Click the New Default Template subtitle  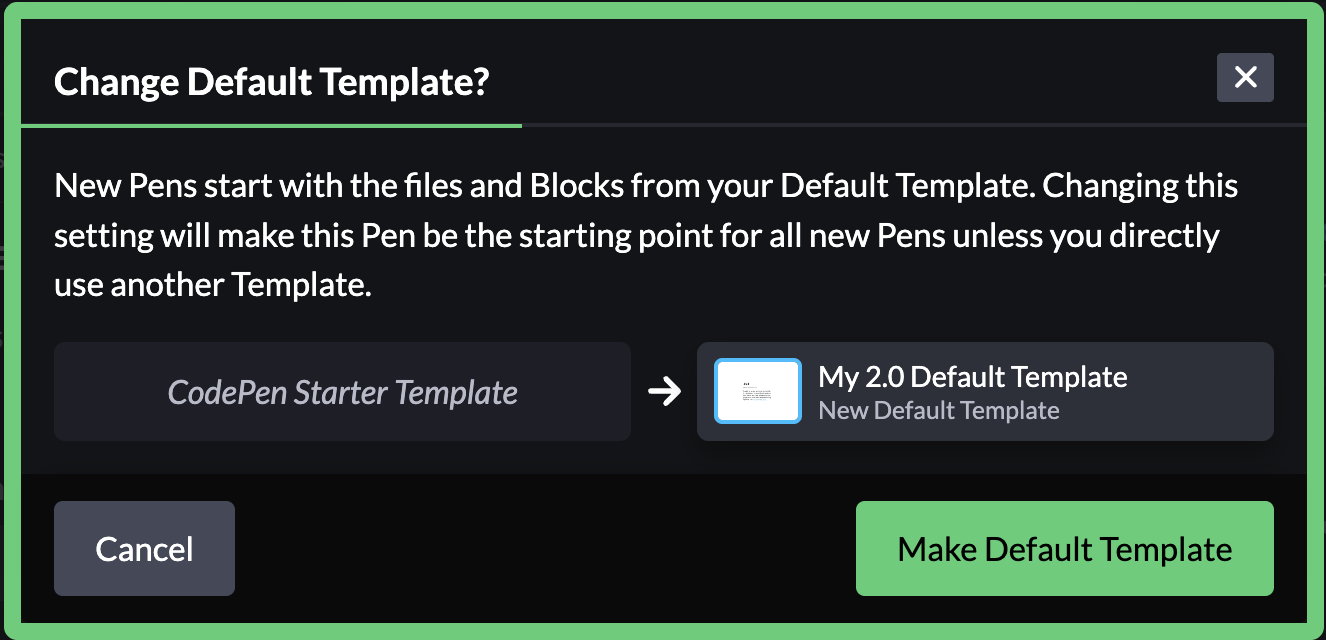coord(938,411)
